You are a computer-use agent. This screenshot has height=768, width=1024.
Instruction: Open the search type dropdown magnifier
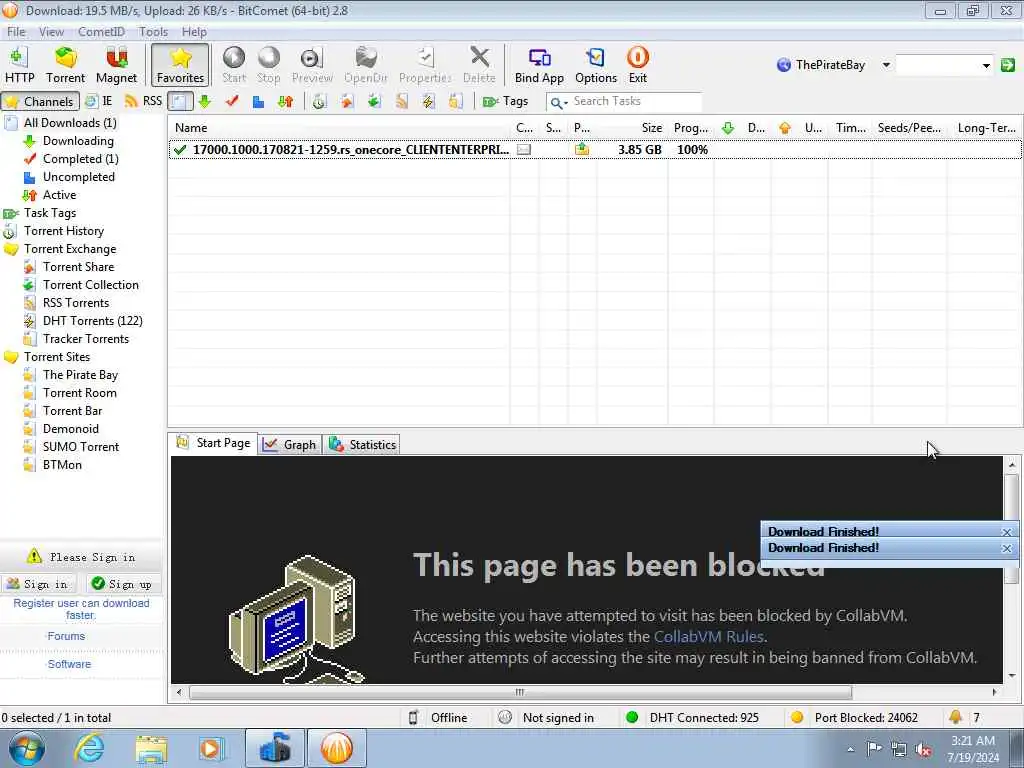[558, 103]
